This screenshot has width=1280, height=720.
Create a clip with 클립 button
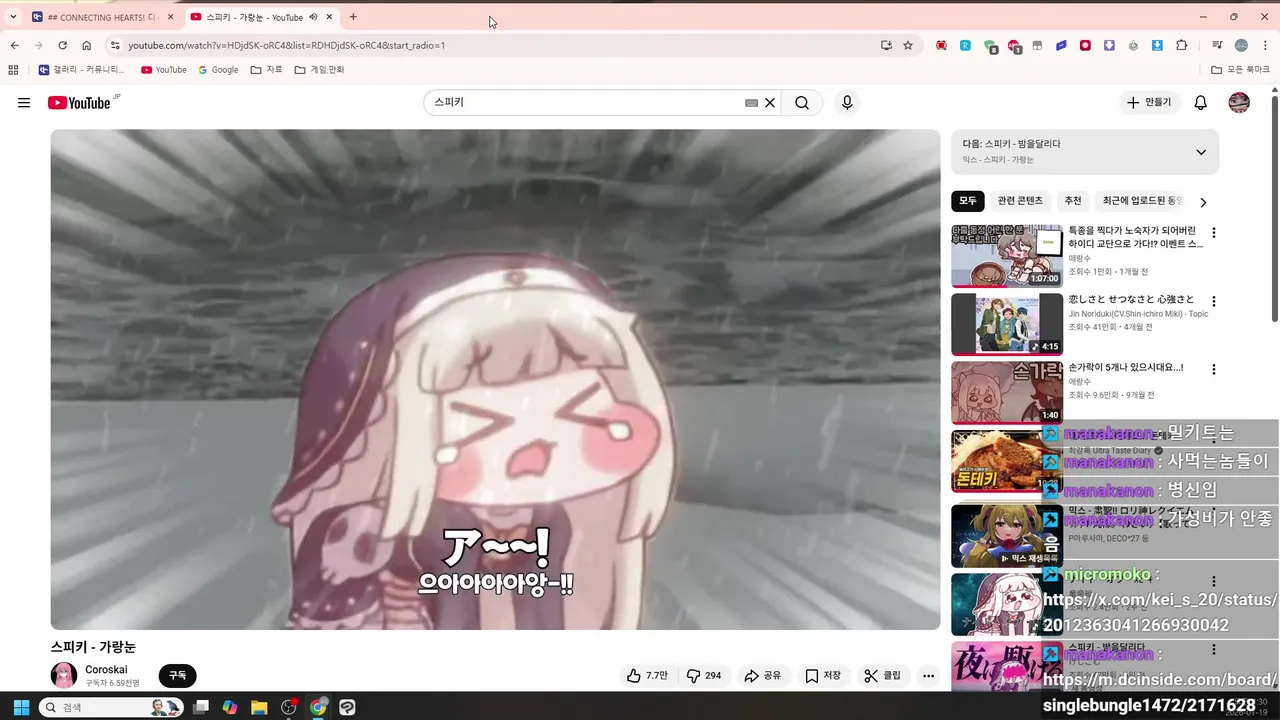tap(883, 676)
